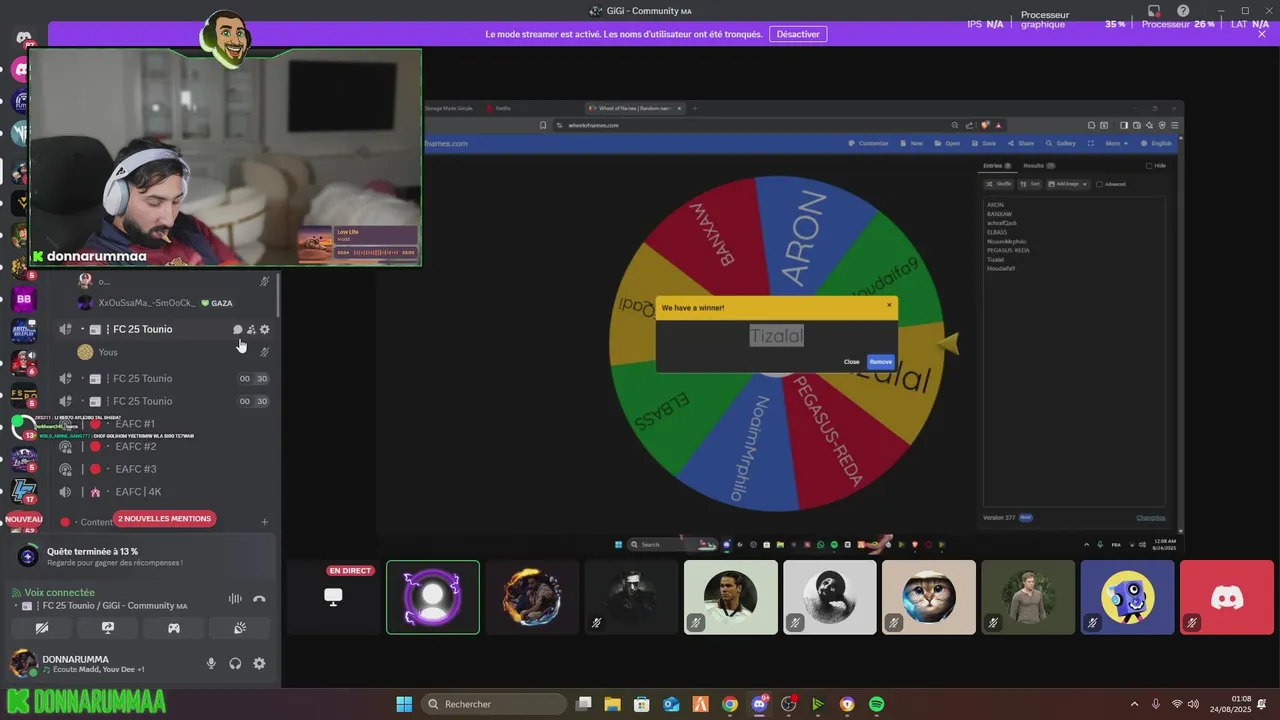Click Voix connectée status text
1280x720 pixels.
pyautogui.click(x=60, y=592)
